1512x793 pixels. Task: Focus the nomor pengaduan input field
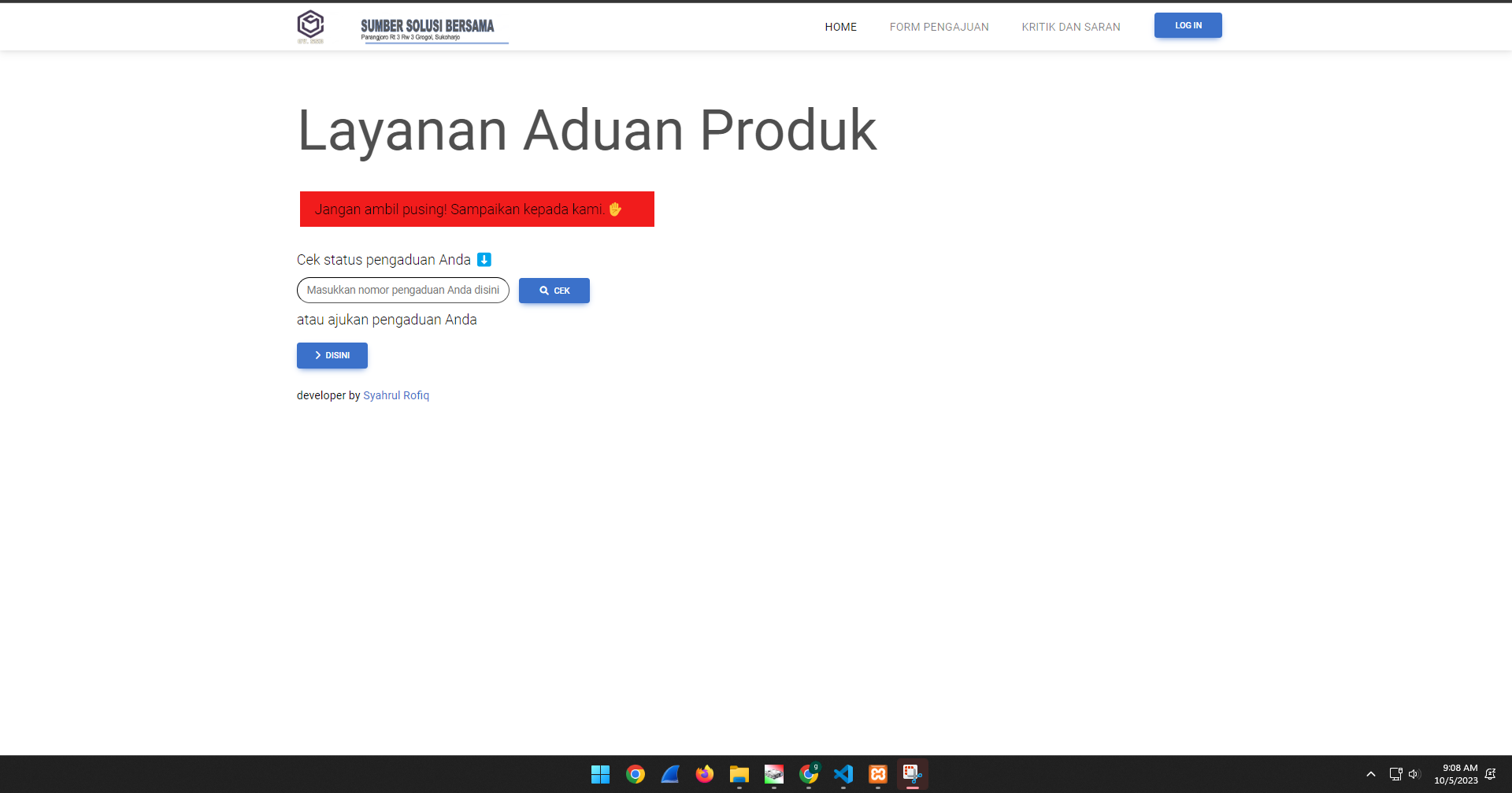403,290
